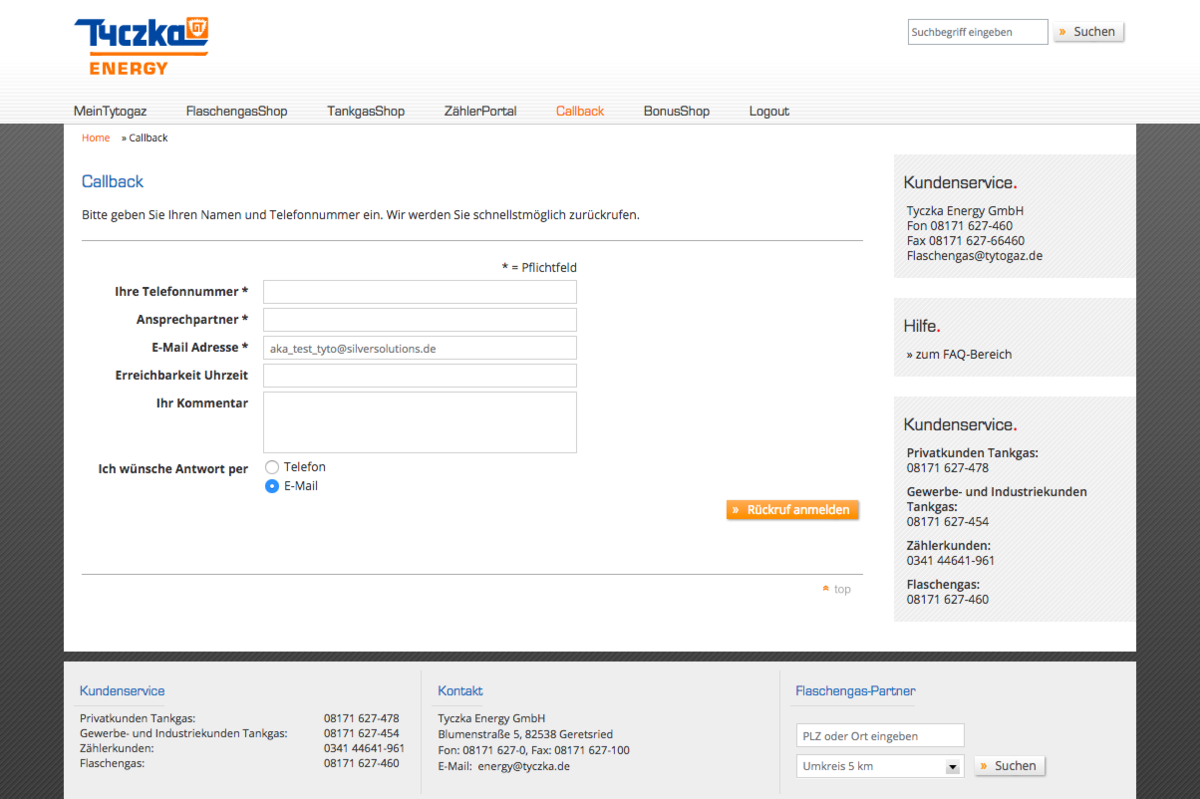
Task: Click the Suchen button in Flaschengas-Partner
Action: pyautogui.click(x=1010, y=766)
